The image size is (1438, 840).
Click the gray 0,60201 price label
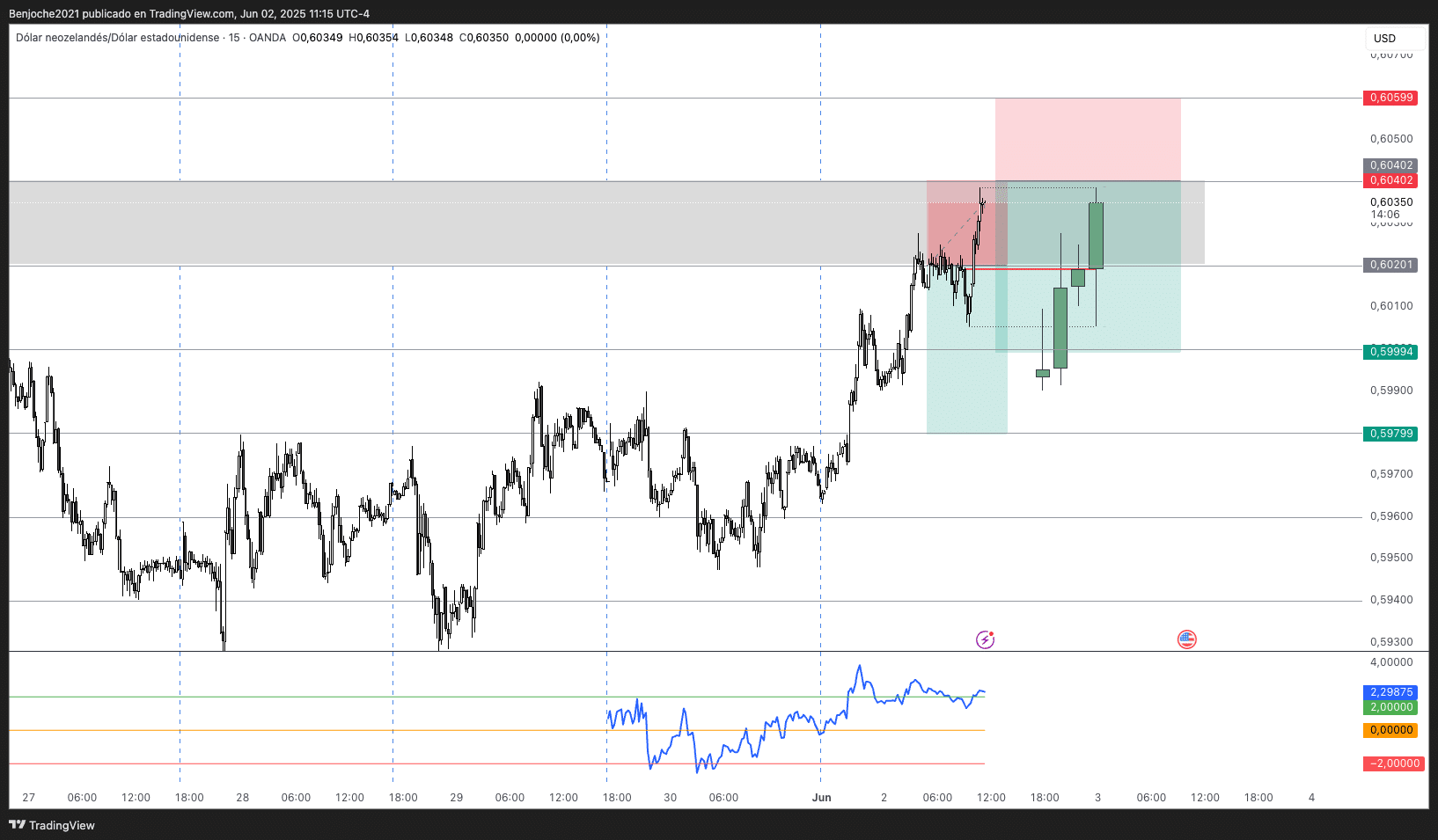pos(1390,265)
